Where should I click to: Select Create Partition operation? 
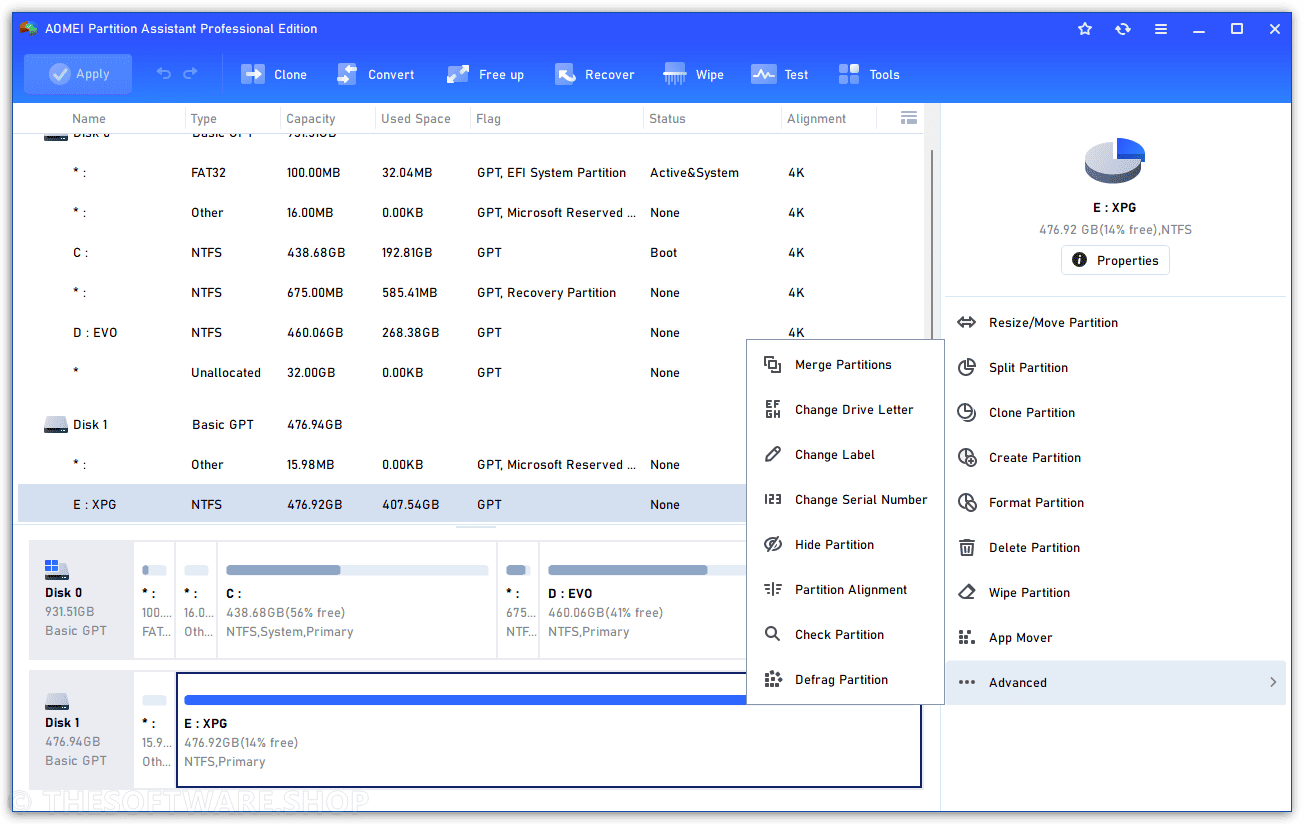(1115, 457)
